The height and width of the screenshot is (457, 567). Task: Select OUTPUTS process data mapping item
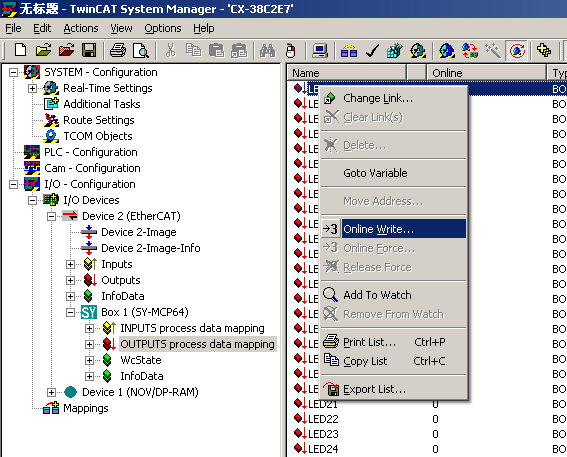[197, 344]
